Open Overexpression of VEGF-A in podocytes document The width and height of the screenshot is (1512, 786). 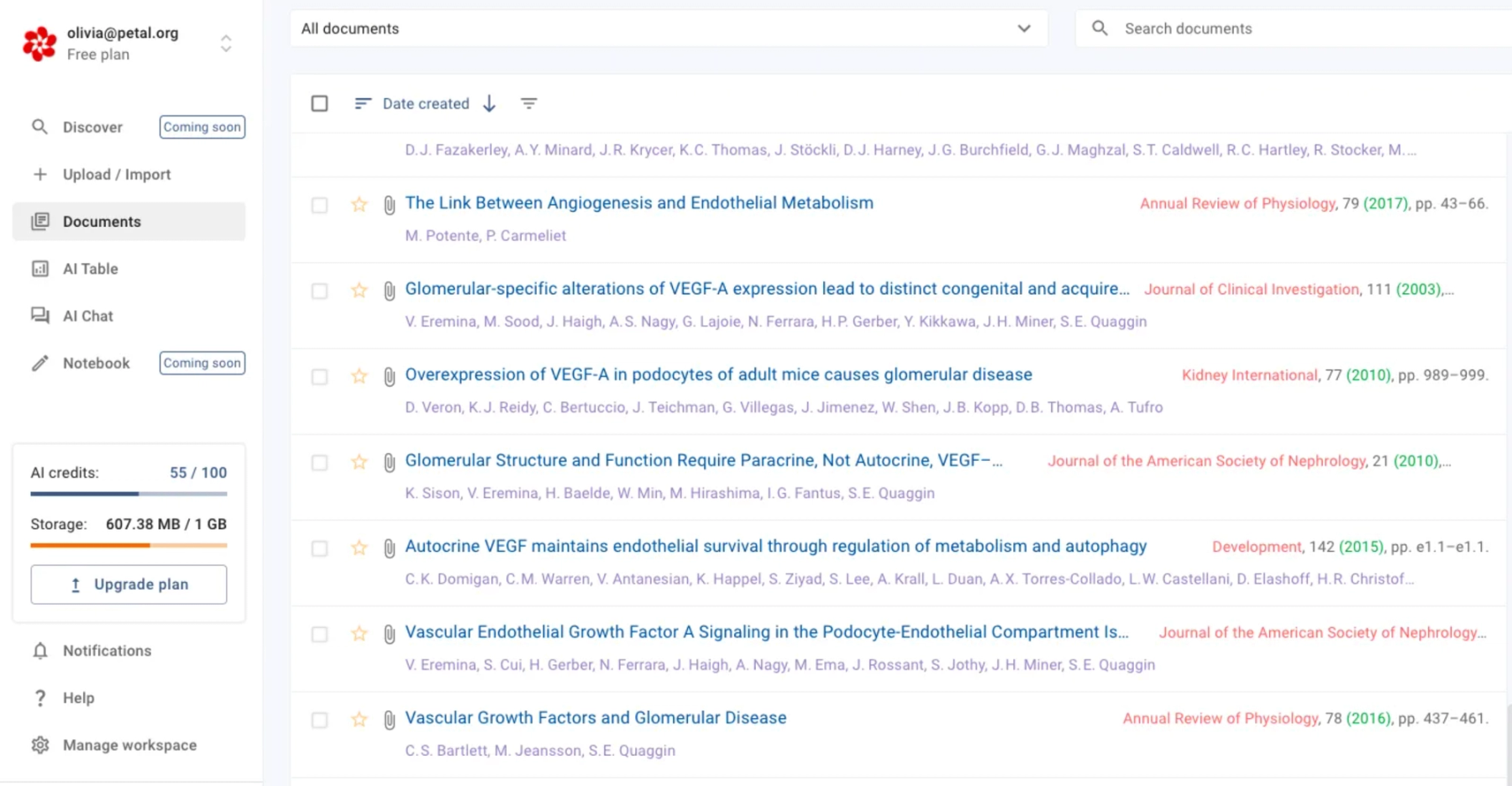(x=718, y=375)
